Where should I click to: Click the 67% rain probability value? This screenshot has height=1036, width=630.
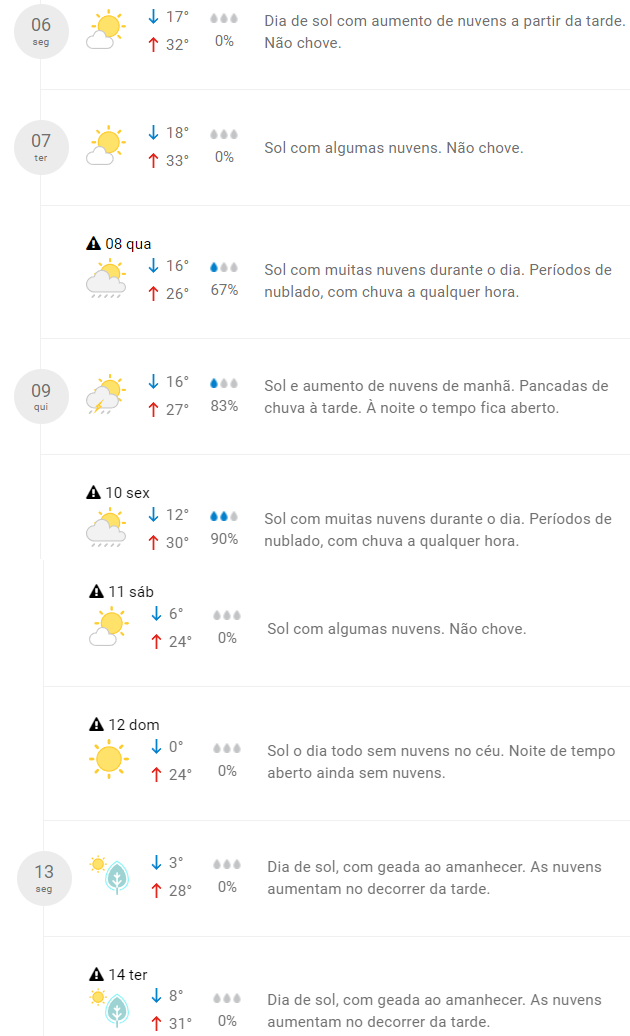coord(224,290)
